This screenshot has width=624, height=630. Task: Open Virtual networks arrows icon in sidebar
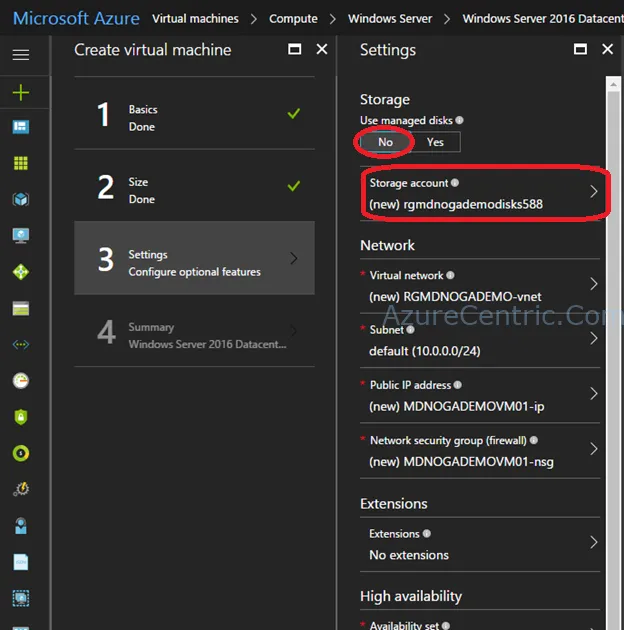(21, 345)
